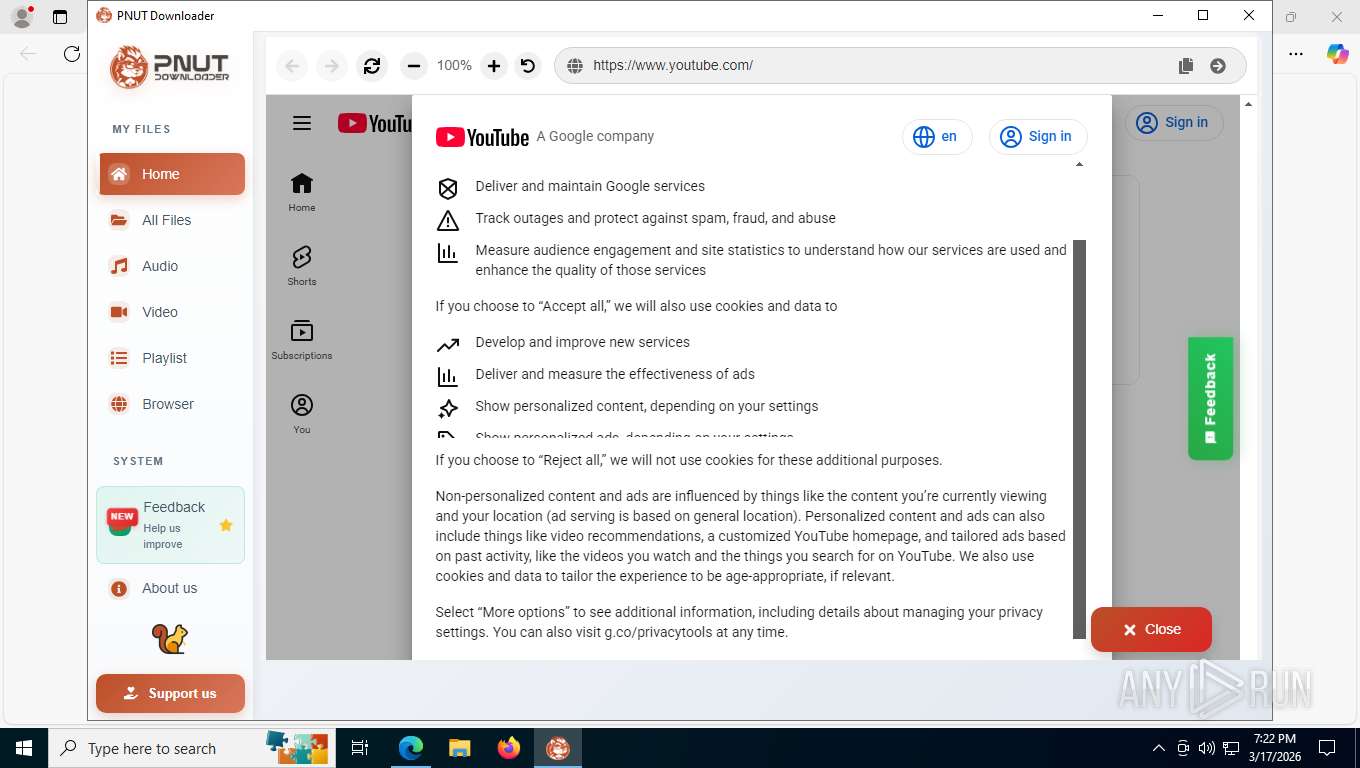The width and height of the screenshot is (1360, 768).
Task: Go forward in the embedded browser
Action: point(330,66)
